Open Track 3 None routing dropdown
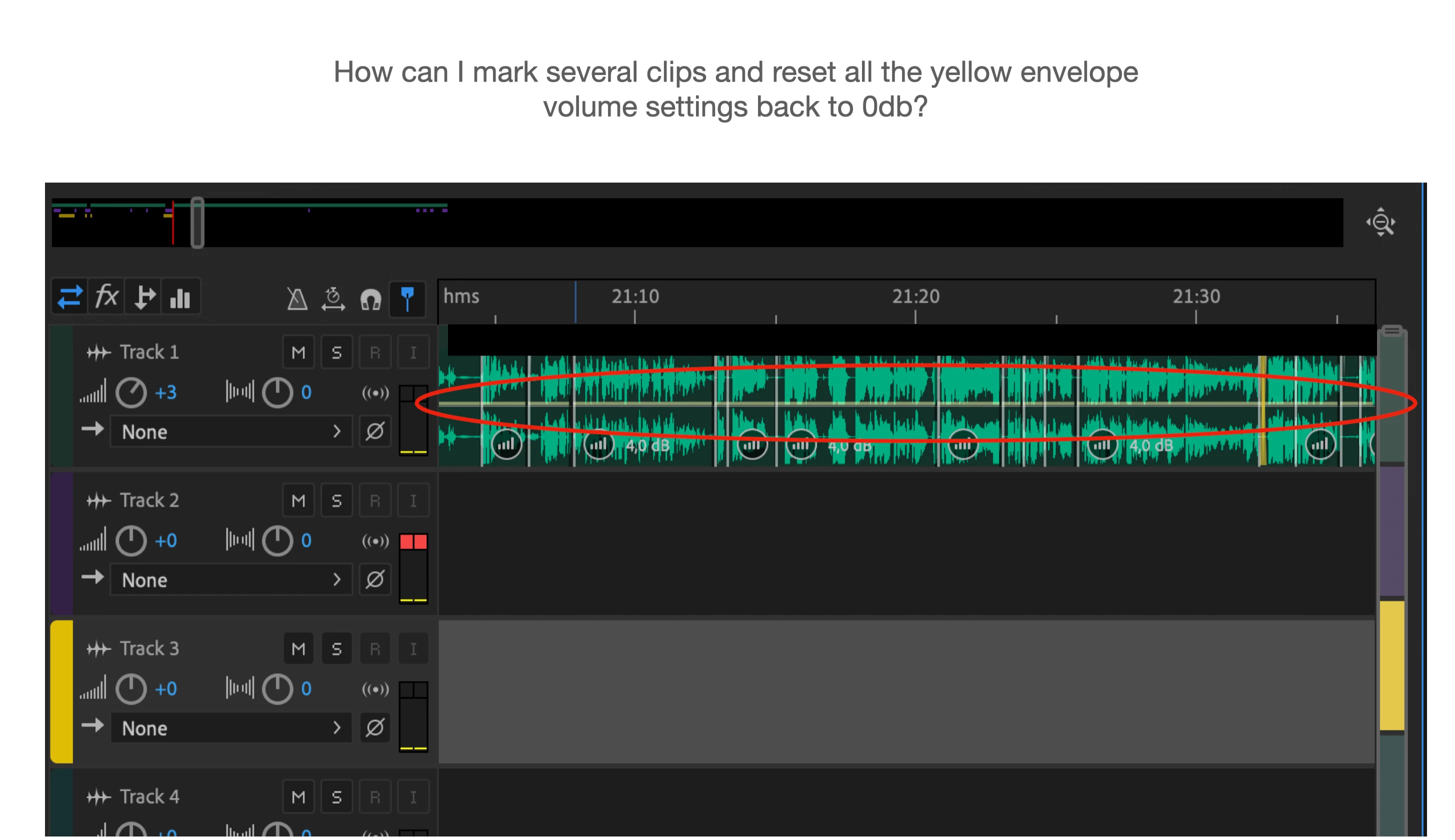 (x=231, y=728)
